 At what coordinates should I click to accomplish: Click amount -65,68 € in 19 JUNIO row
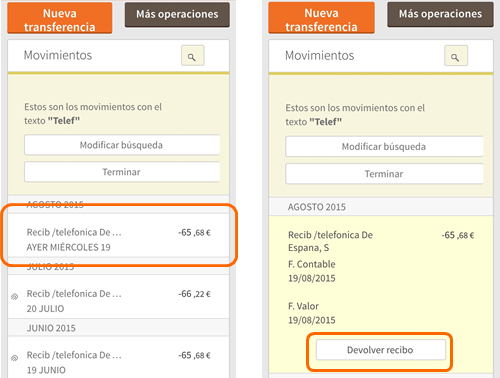(x=194, y=355)
